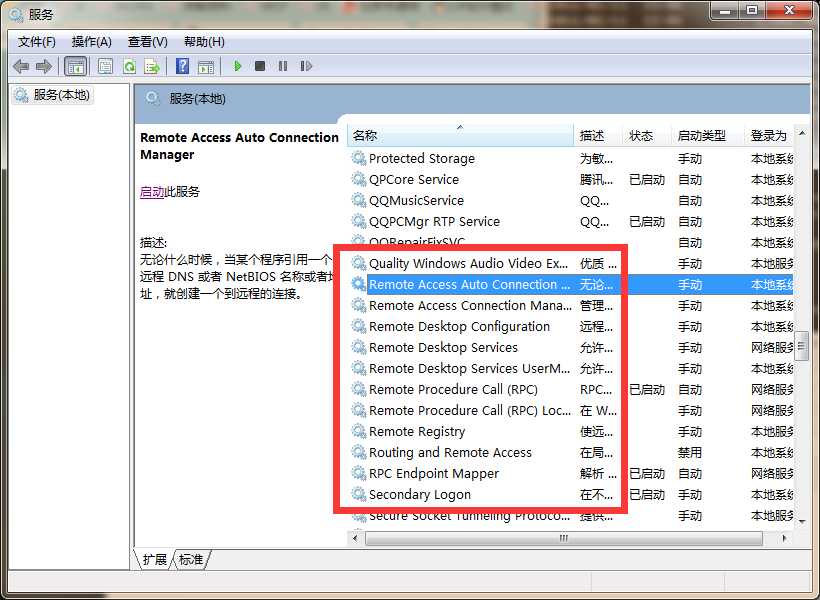This screenshot has width=820, height=600.
Task: Switch to the 标准 tab
Action: click(x=191, y=559)
